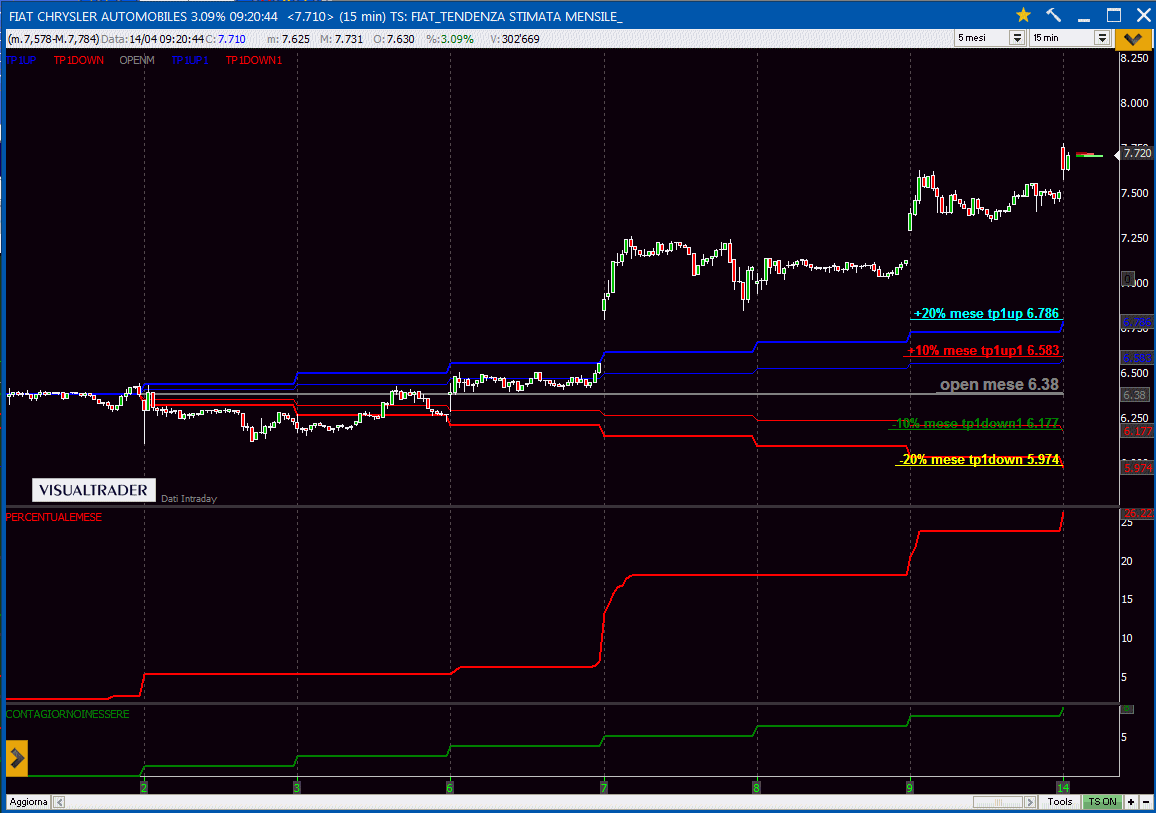Image resolution: width=1156 pixels, height=813 pixels.
Task: Select the TP1DOWN1 indicator legend label
Action: pyautogui.click(x=254, y=60)
